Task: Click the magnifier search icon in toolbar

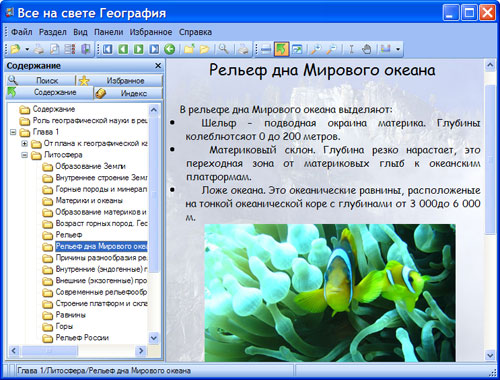Action: click(x=223, y=49)
